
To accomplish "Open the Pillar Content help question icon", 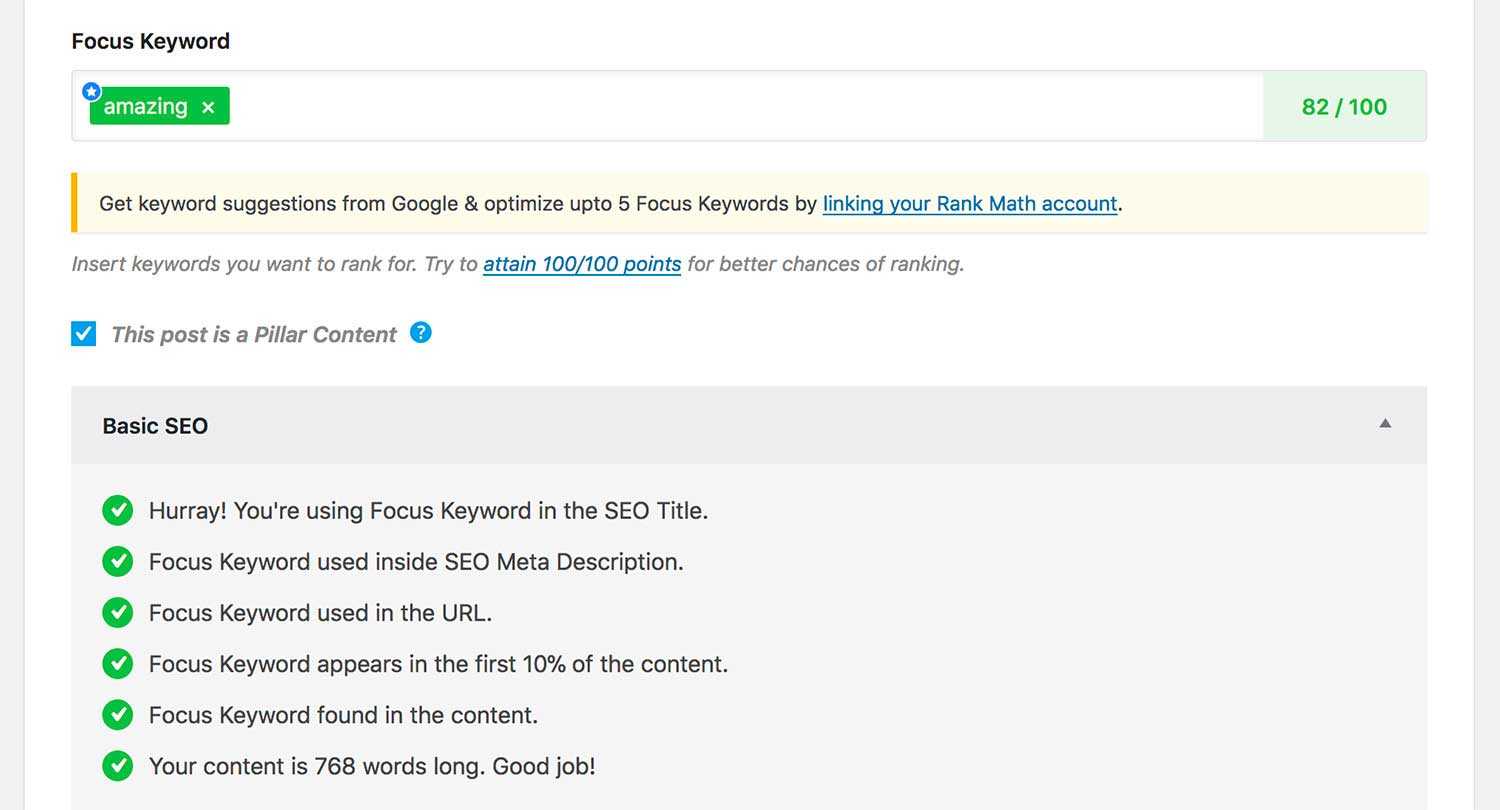I will pos(421,332).
